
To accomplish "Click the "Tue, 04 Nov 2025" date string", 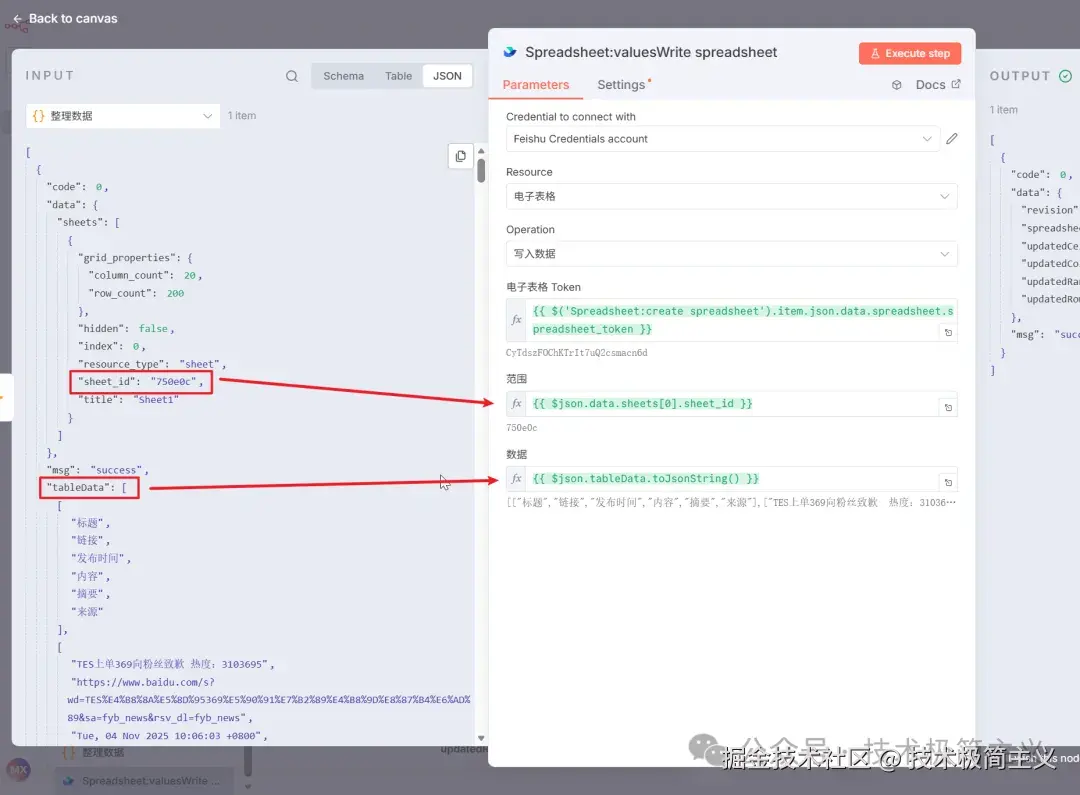I will [x=166, y=736].
